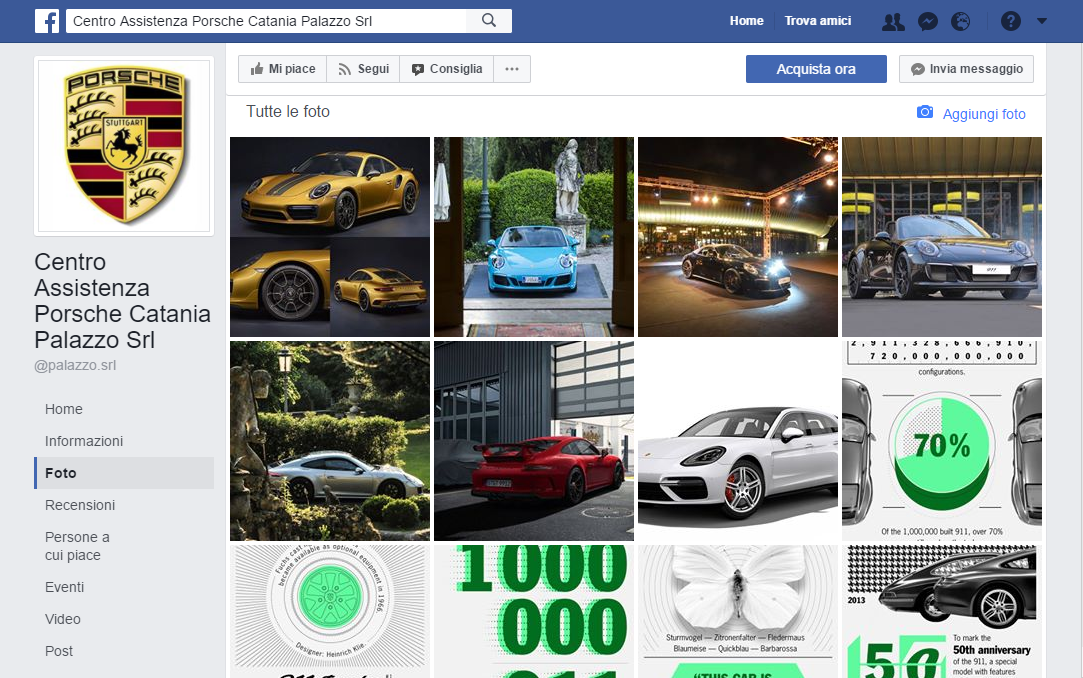Select Foto in the sidebar
The image size is (1083, 678).
tap(124, 473)
